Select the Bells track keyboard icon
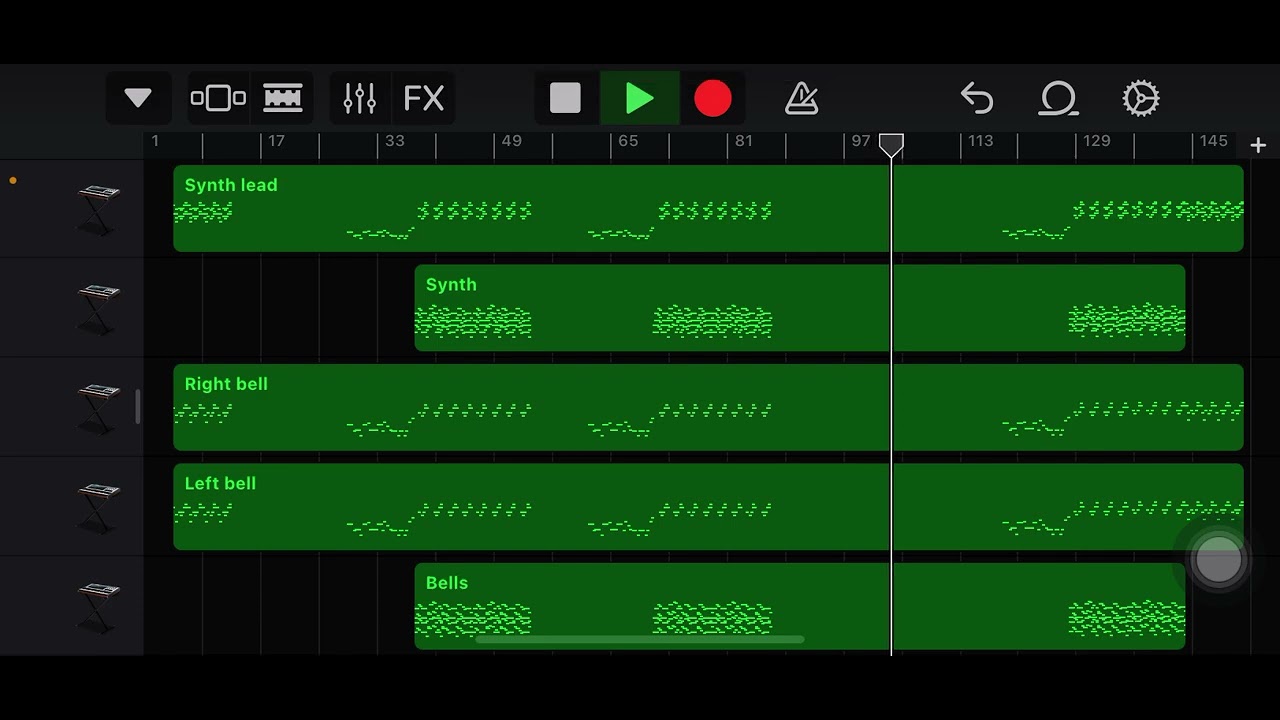 pyautogui.click(x=98, y=606)
